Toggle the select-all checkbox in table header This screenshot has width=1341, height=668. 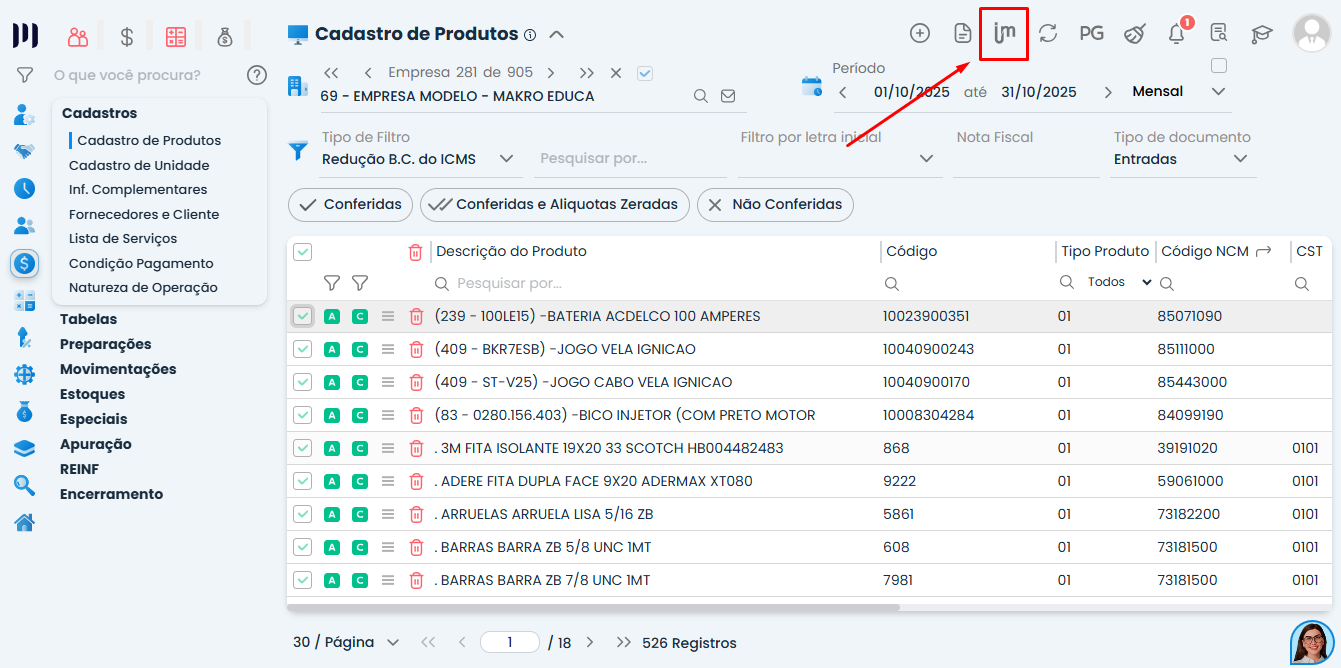pyautogui.click(x=302, y=252)
